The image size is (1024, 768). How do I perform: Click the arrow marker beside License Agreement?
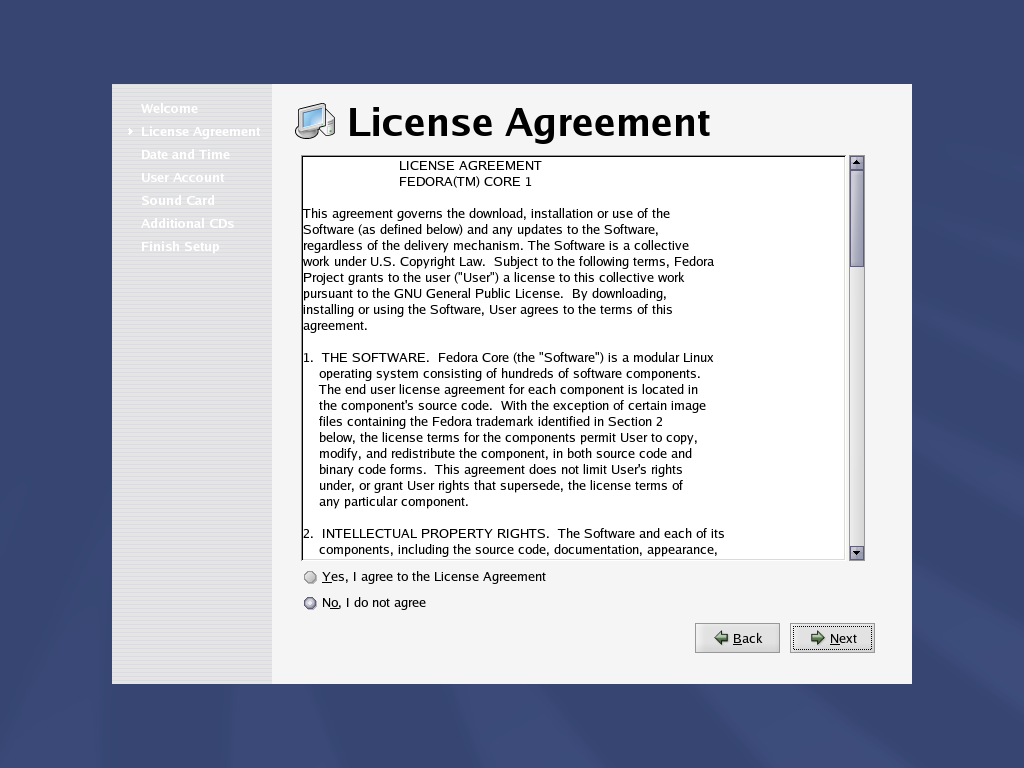tap(131, 131)
